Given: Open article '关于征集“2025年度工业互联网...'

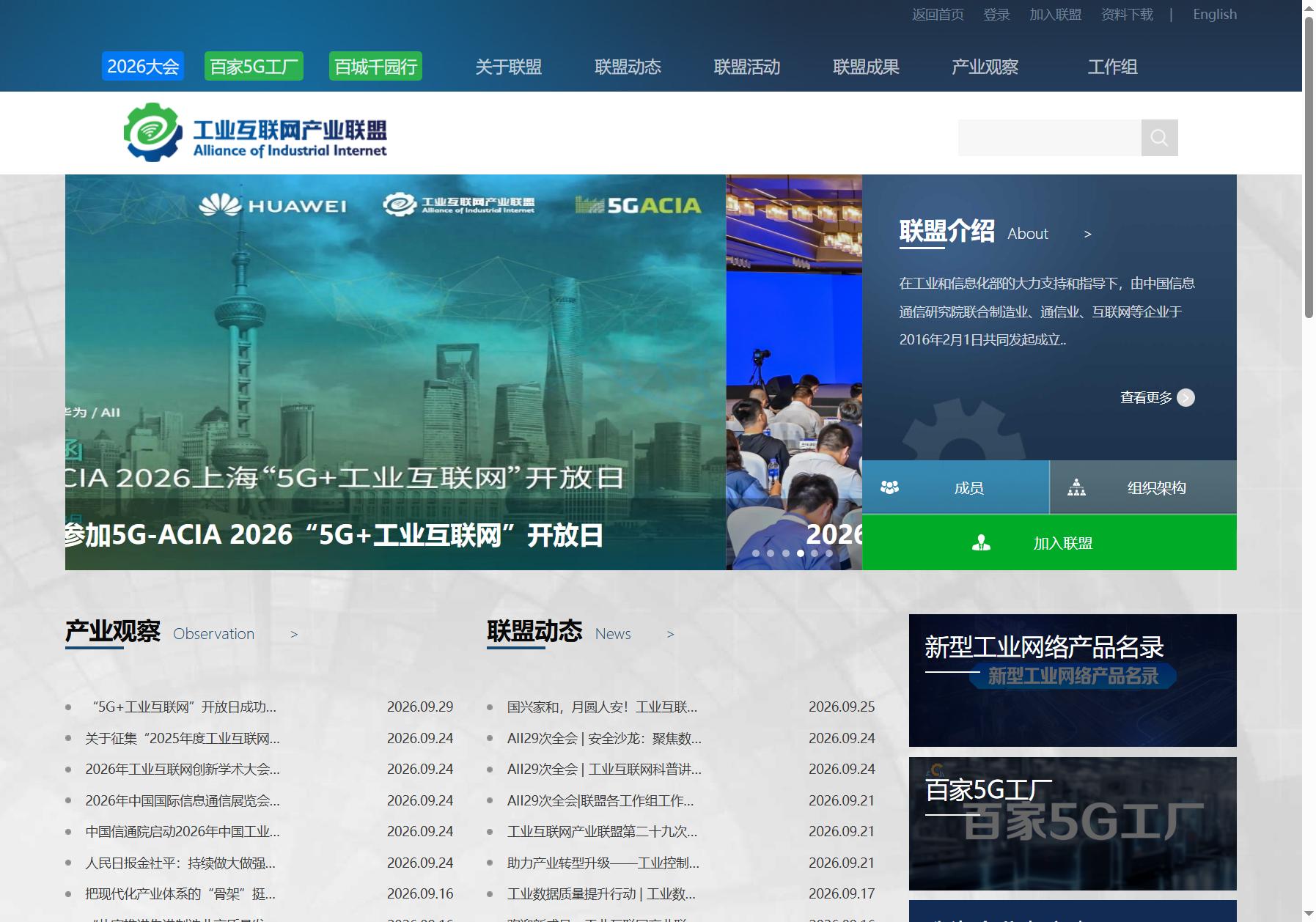Looking at the screenshot, I should point(183,739).
